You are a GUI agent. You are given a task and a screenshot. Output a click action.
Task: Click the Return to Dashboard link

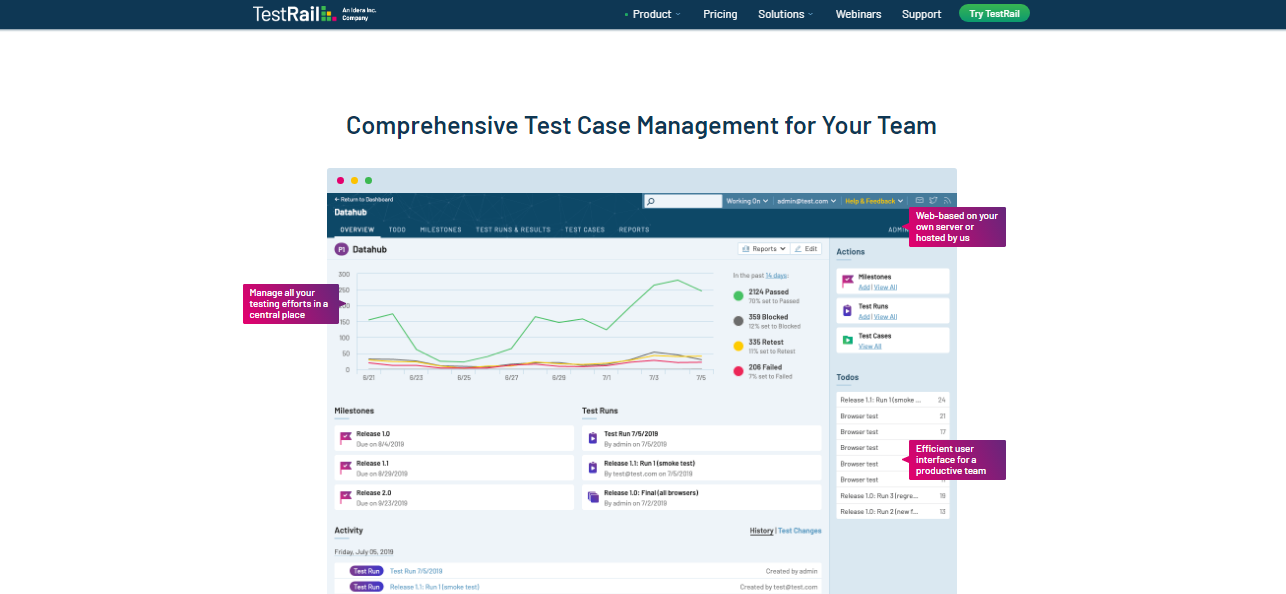point(364,200)
